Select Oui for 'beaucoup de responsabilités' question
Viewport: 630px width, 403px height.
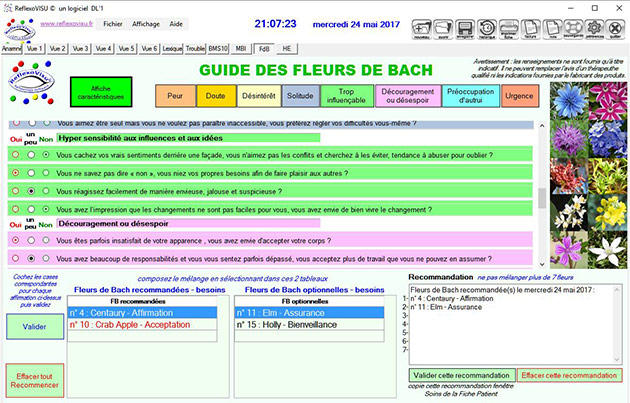(16, 258)
